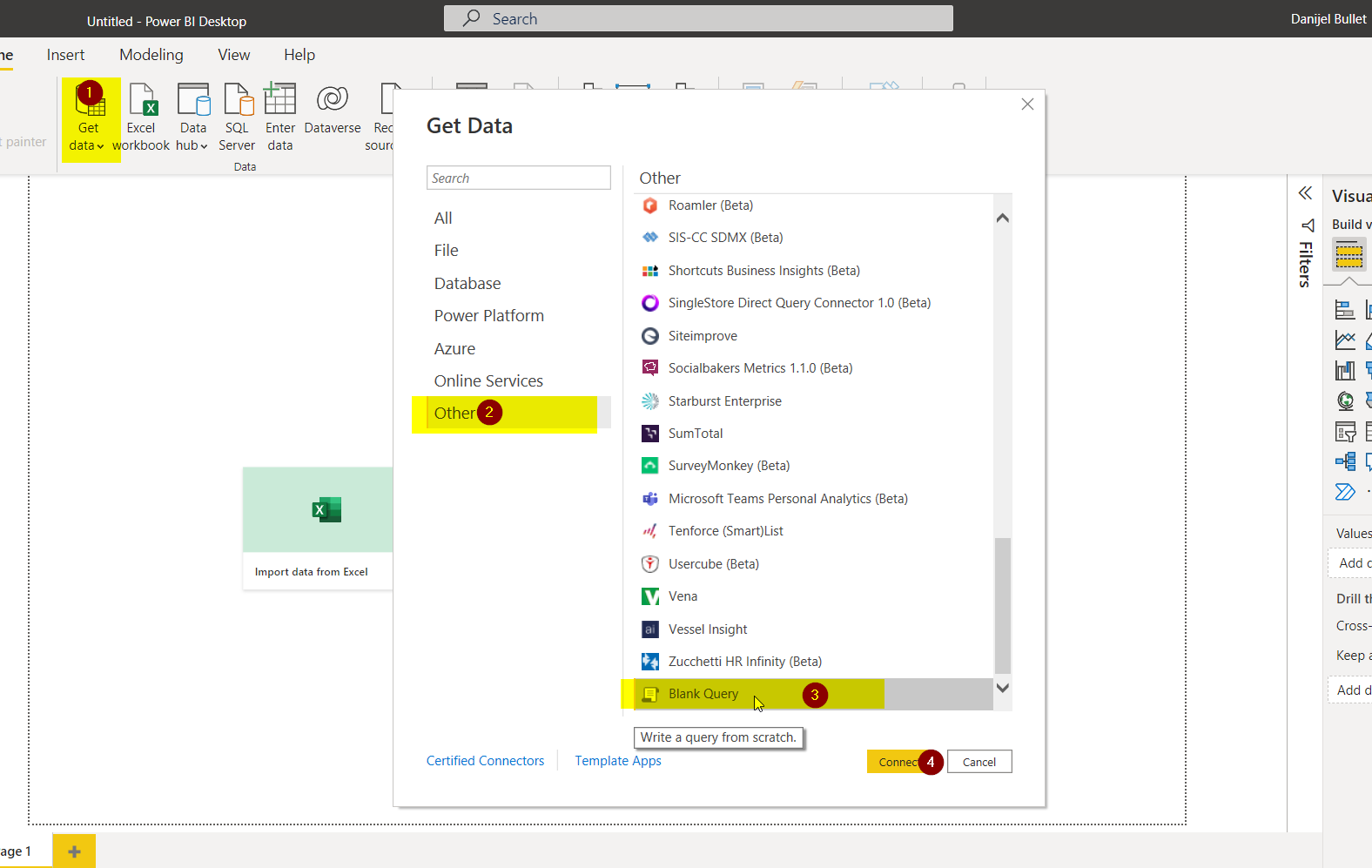This screenshot has height=868, width=1372.
Task: Click the scroll up arrow of connector list
Action: (1003, 218)
